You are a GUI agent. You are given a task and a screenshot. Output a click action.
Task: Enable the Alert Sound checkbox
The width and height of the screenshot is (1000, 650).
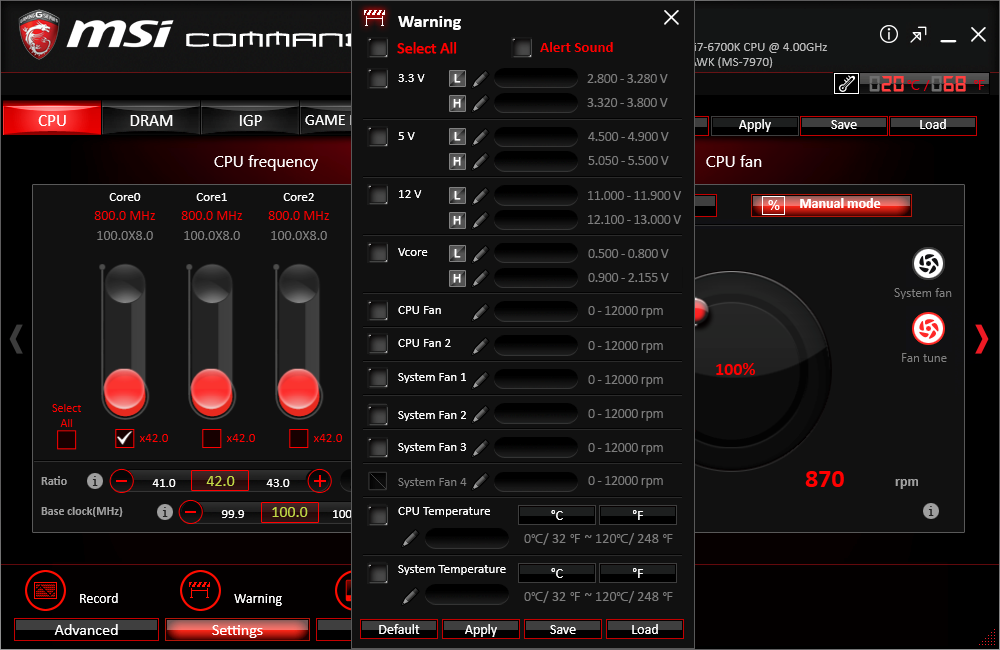tap(522, 48)
